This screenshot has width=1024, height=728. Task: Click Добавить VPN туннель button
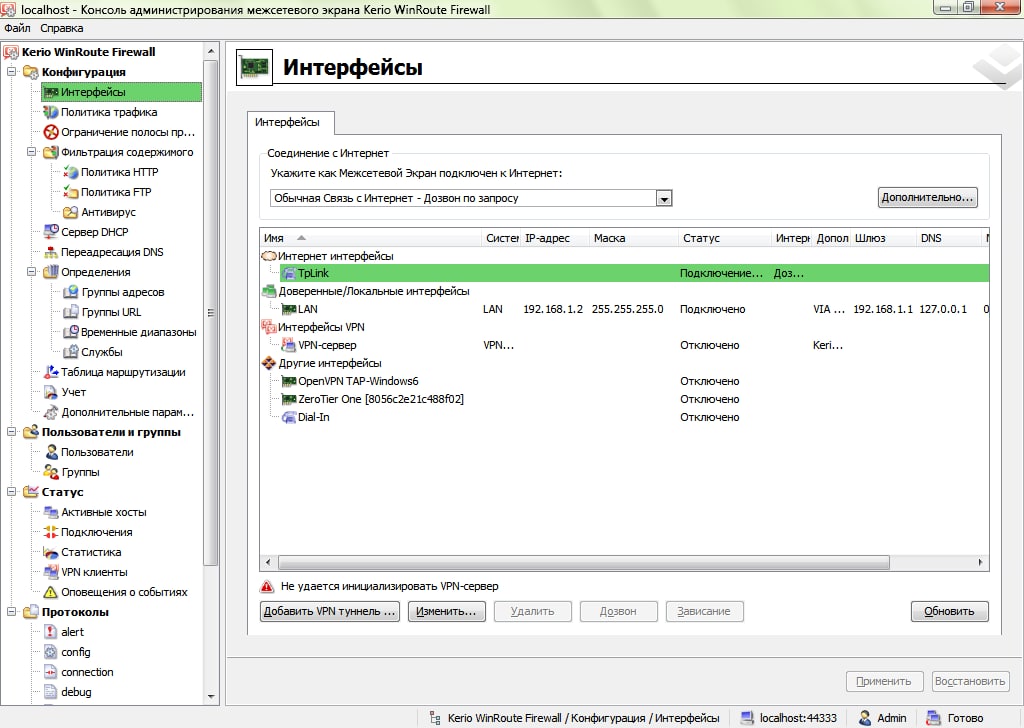tap(330, 612)
